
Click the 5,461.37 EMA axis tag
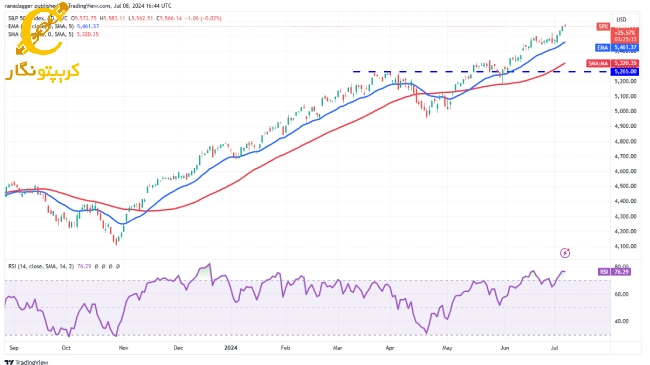(625, 48)
